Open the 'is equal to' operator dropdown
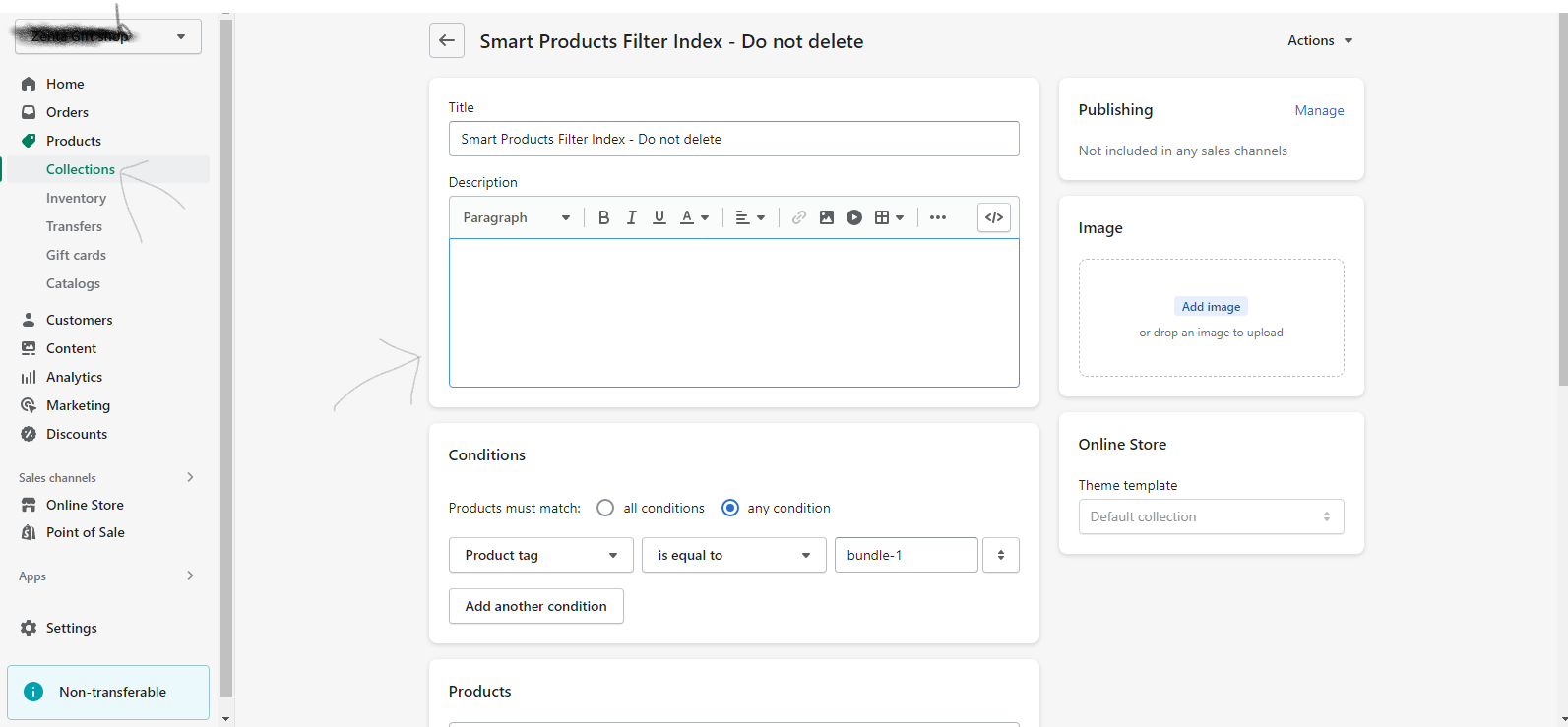This screenshot has width=1568, height=727. pos(733,555)
